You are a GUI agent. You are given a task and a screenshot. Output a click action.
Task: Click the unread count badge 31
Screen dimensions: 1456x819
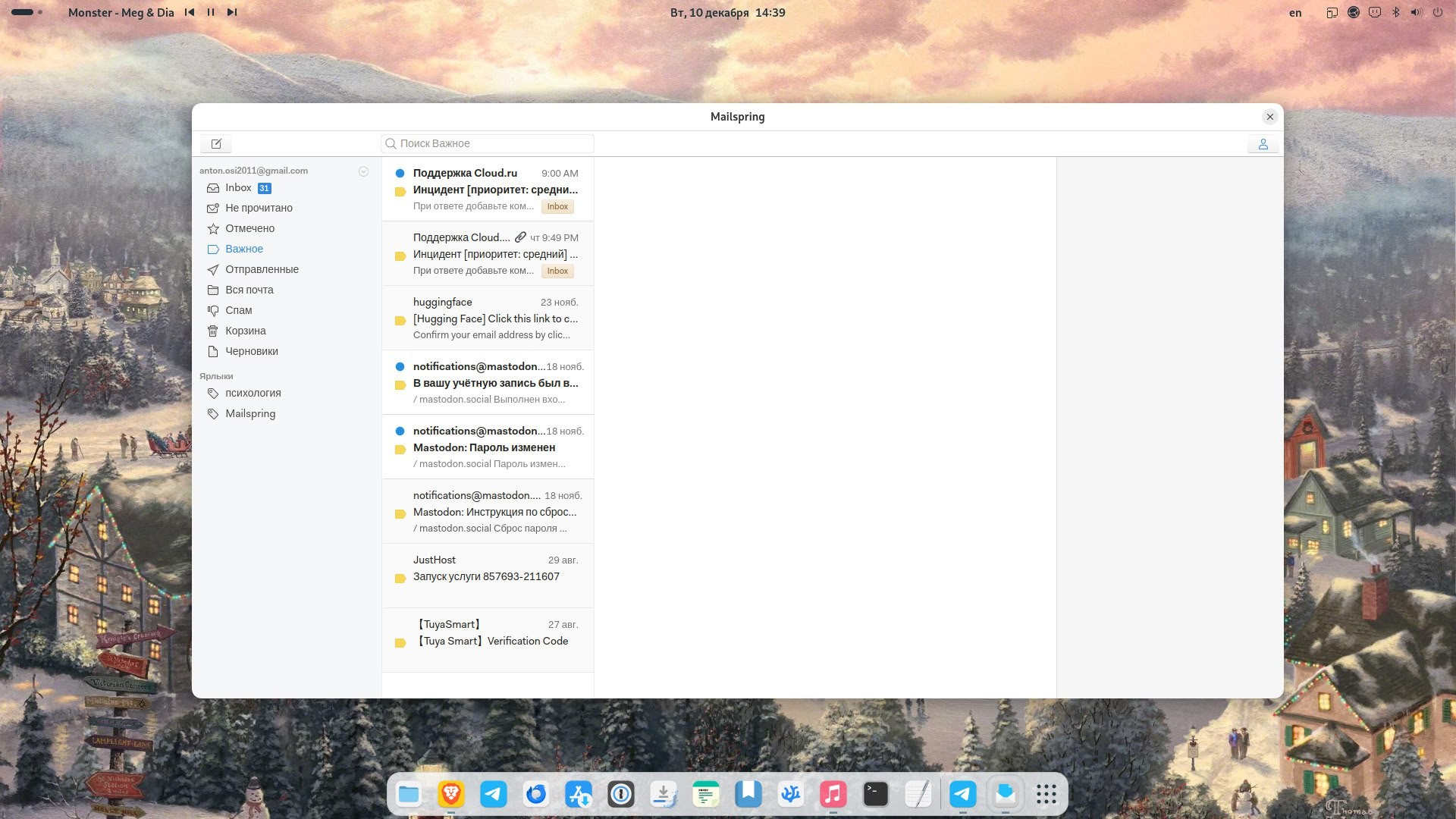pos(264,188)
